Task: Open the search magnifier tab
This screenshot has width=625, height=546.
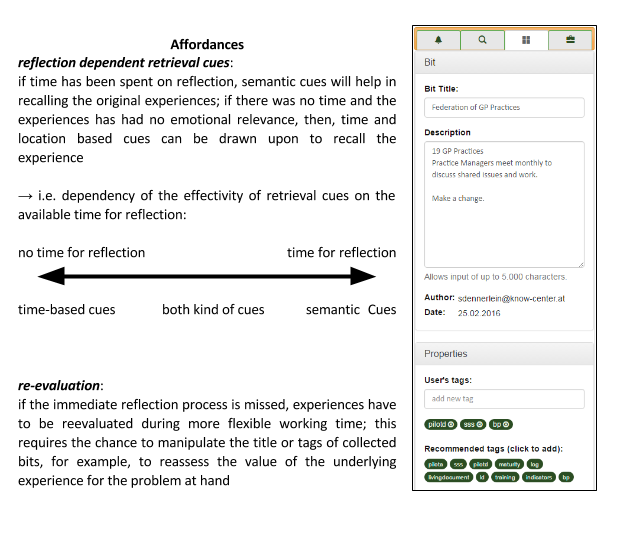Action: (482, 40)
